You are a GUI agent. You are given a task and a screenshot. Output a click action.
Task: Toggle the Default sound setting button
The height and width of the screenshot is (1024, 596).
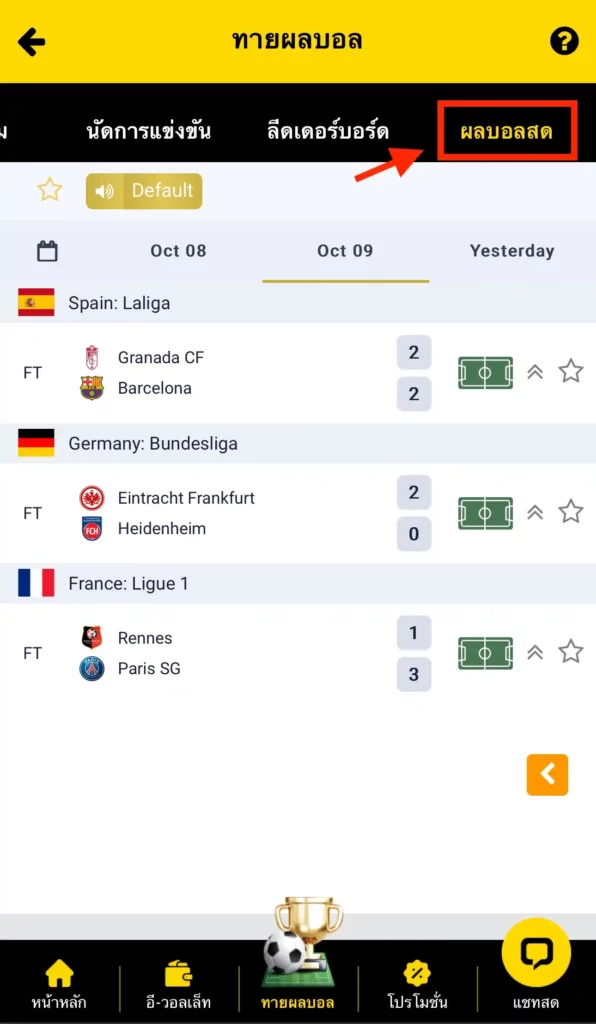pyautogui.click(x=144, y=191)
